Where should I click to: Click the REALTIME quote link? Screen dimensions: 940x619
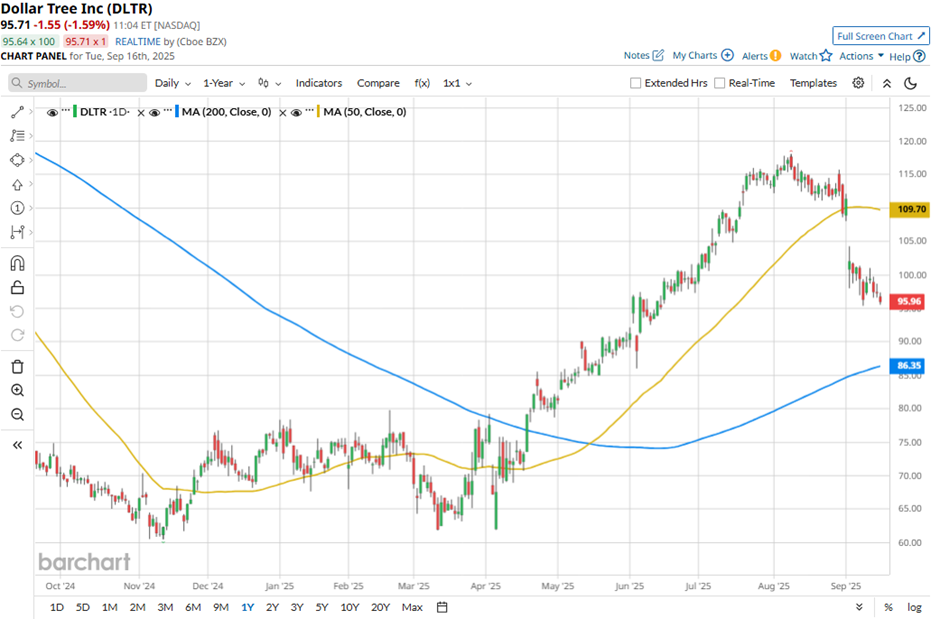(138, 41)
